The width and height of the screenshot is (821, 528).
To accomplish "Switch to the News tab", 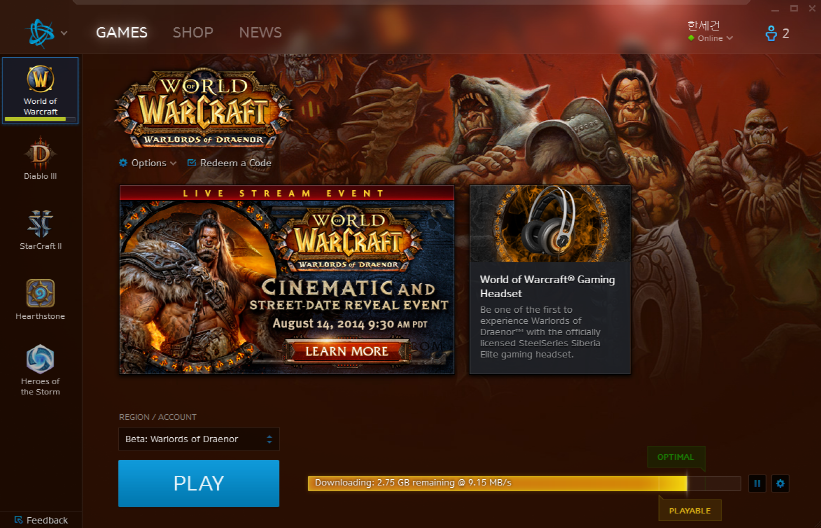I will tap(260, 32).
